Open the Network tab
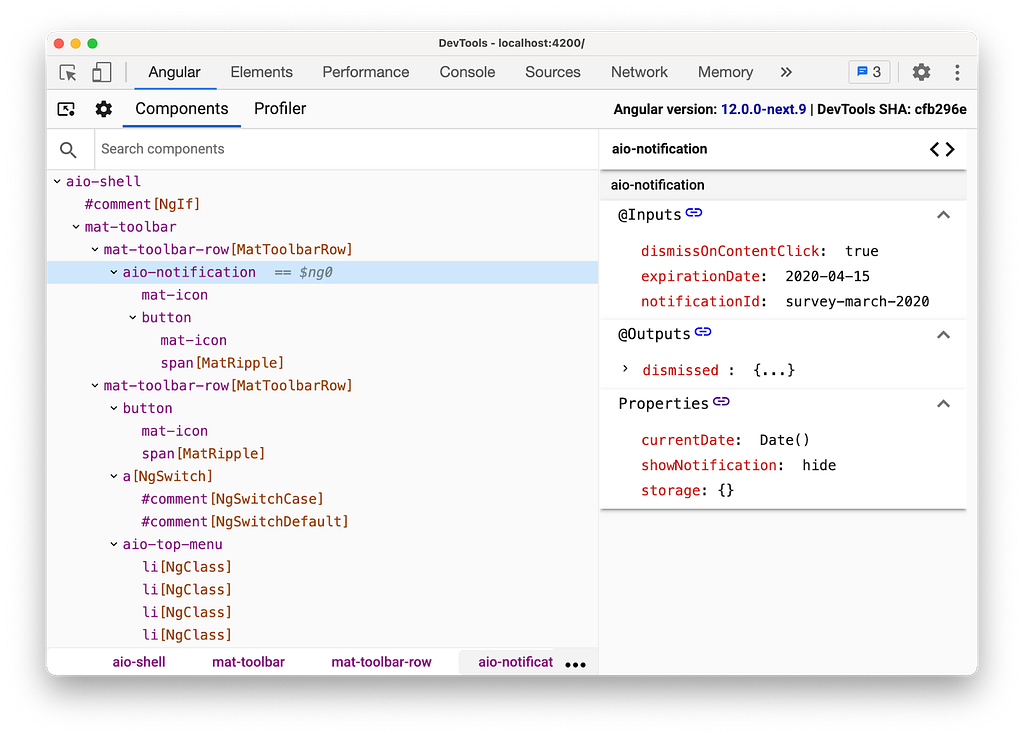The width and height of the screenshot is (1024, 737). (x=639, y=72)
